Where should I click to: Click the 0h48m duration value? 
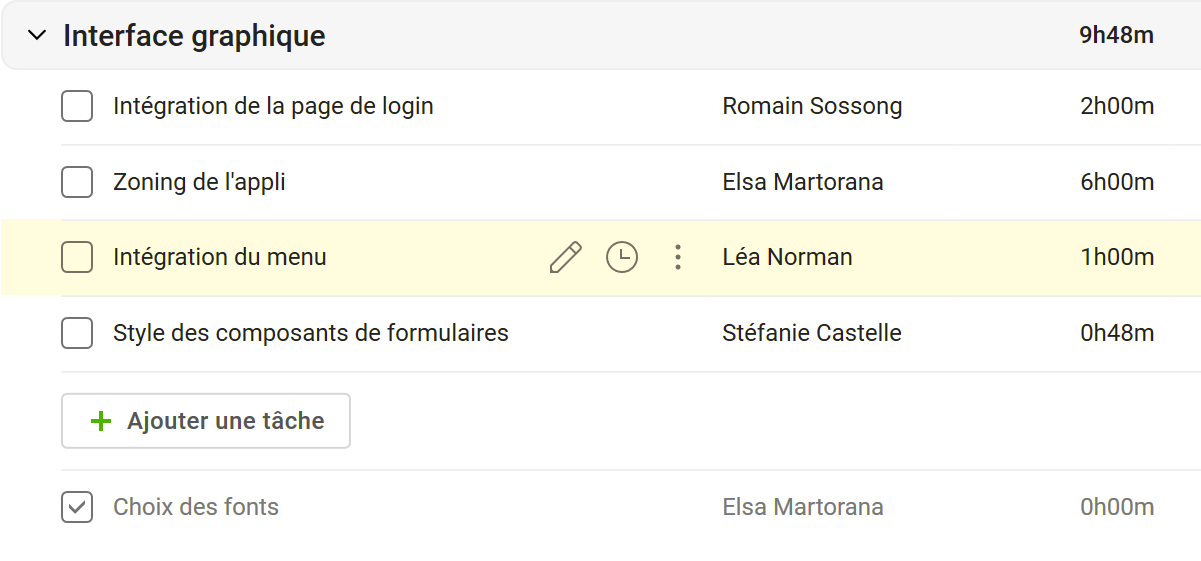[x=1117, y=333]
